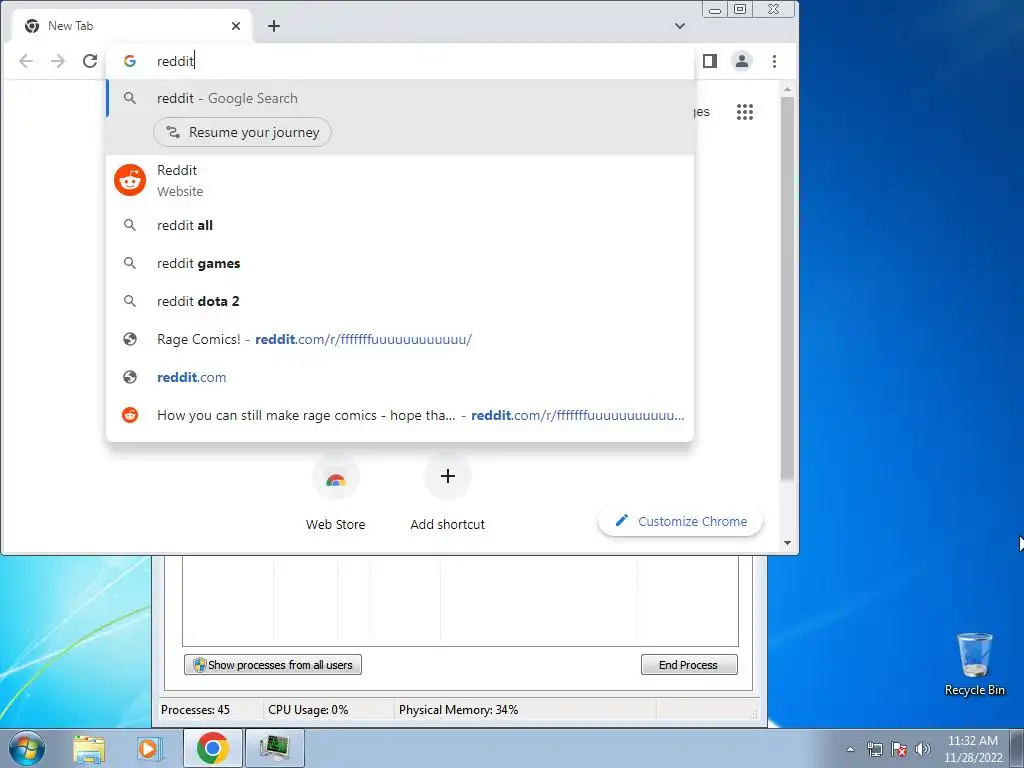Screen dimensions: 1024x768
Task: Click the Action Center flag icon
Action: tap(899, 749)
